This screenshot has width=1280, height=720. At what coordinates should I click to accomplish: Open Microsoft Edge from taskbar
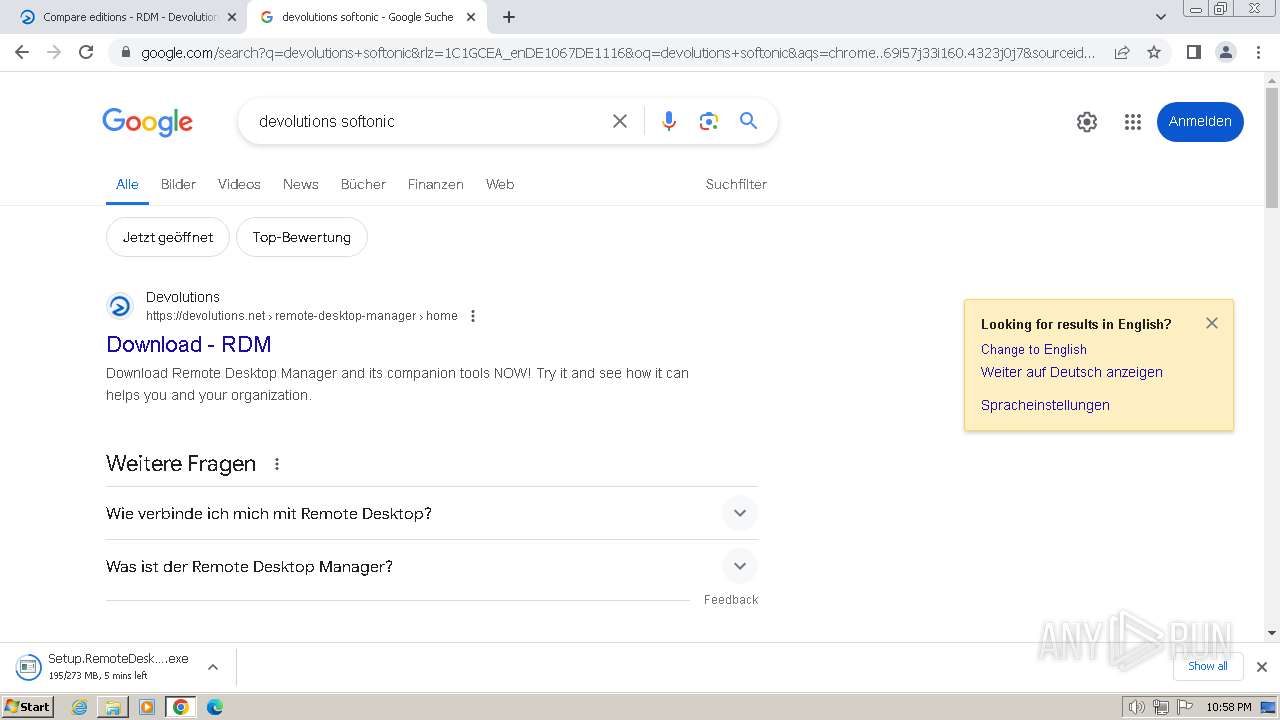(x=214, y=707)
